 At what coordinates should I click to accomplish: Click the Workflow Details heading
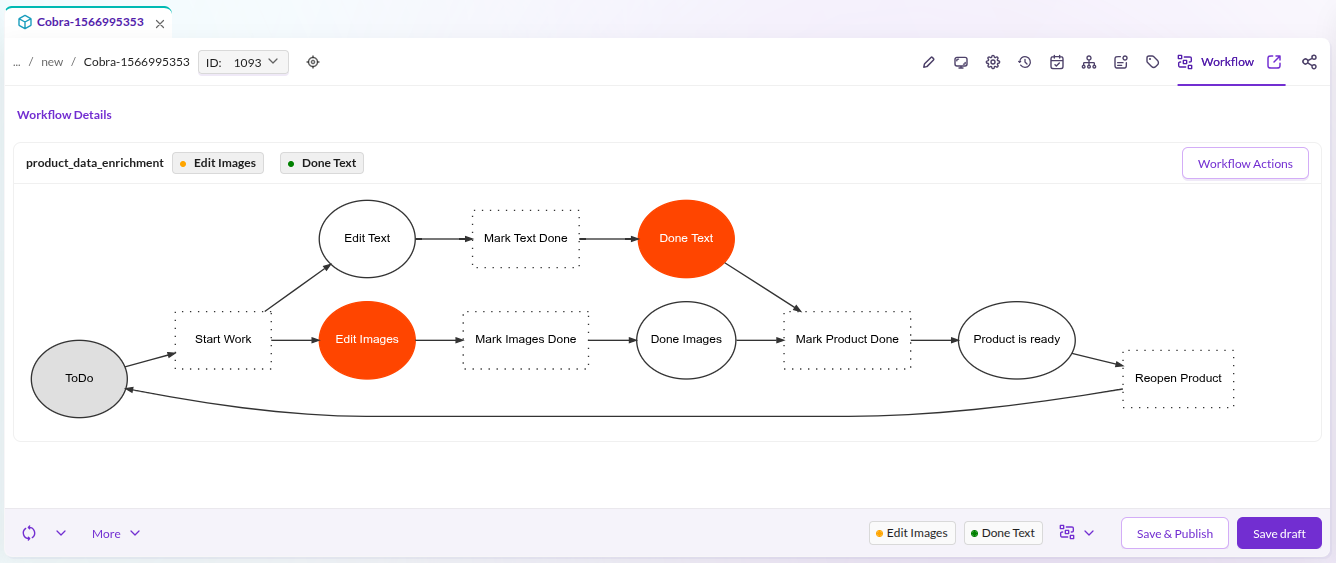pos(64,115)
